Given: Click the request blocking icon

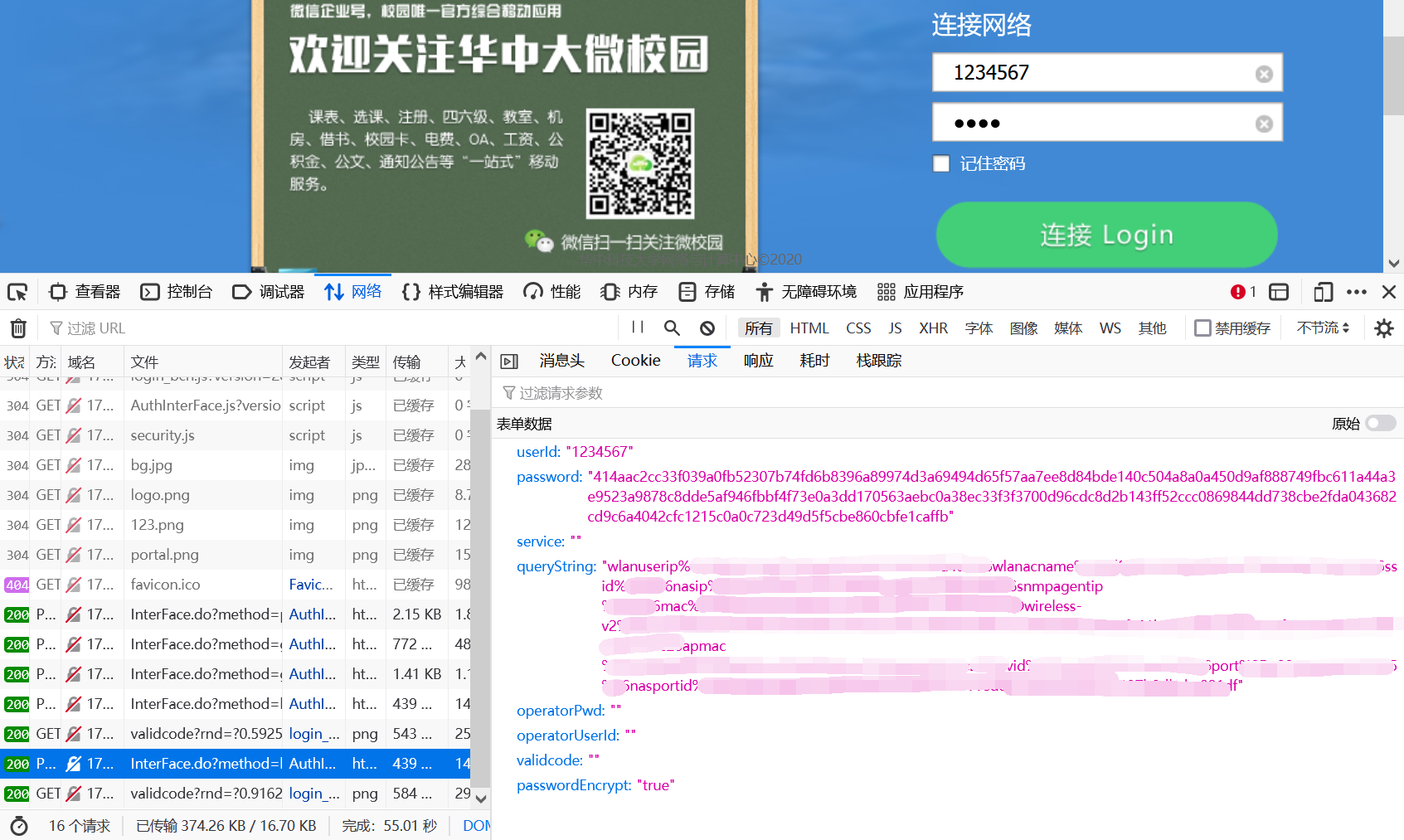Looking at the screenshot, I should (707, 328).
